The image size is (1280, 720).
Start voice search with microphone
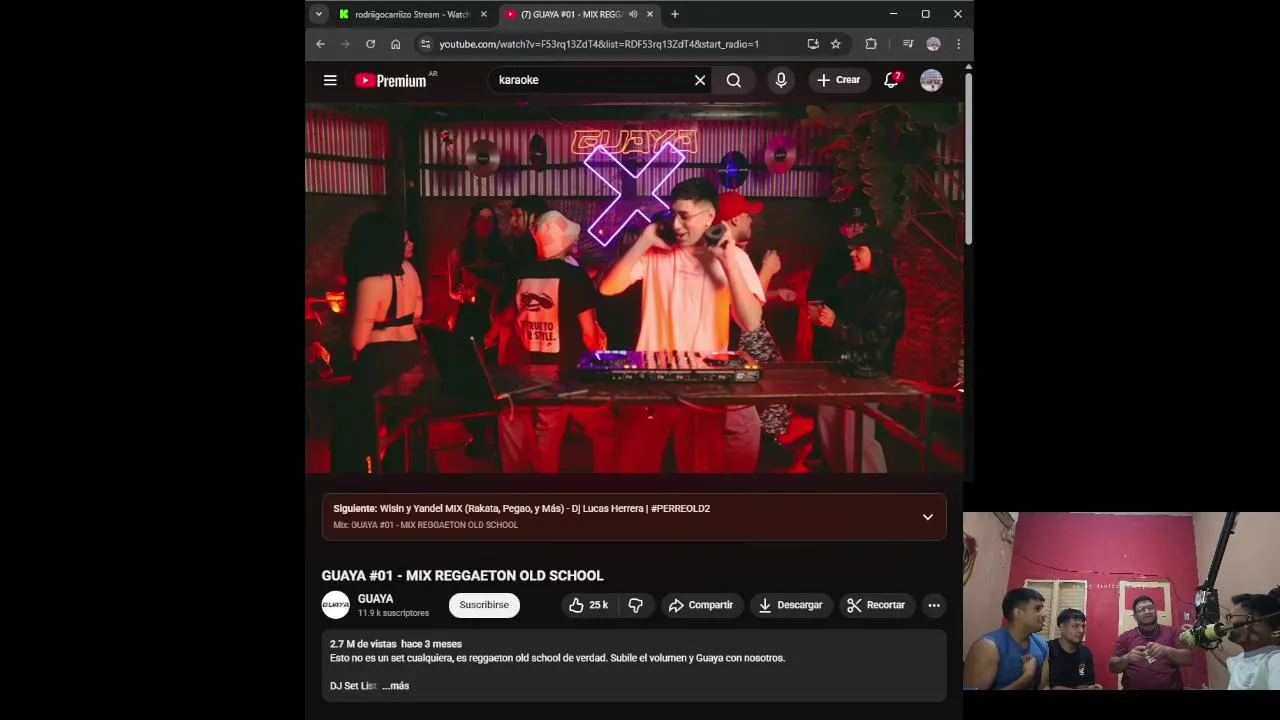click(x=781, y=80)
